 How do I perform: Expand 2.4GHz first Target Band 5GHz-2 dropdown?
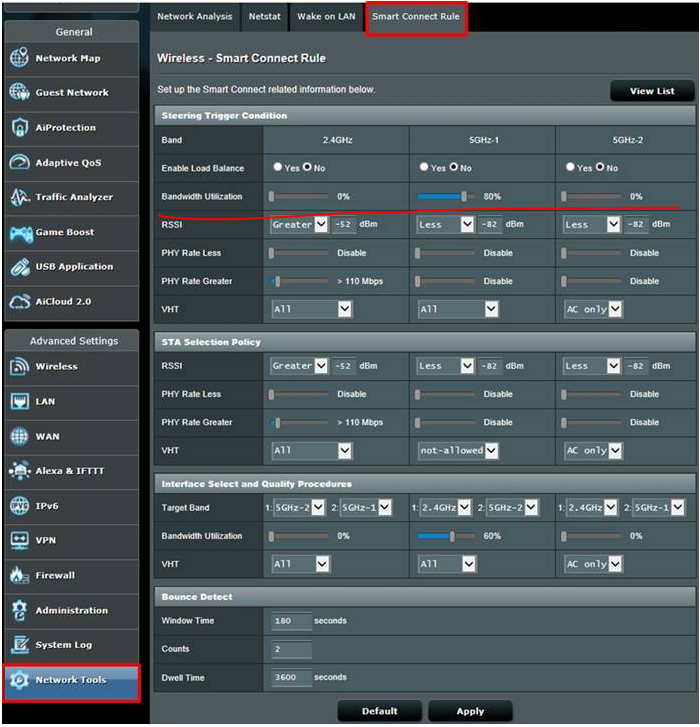[x=299, y=508]
